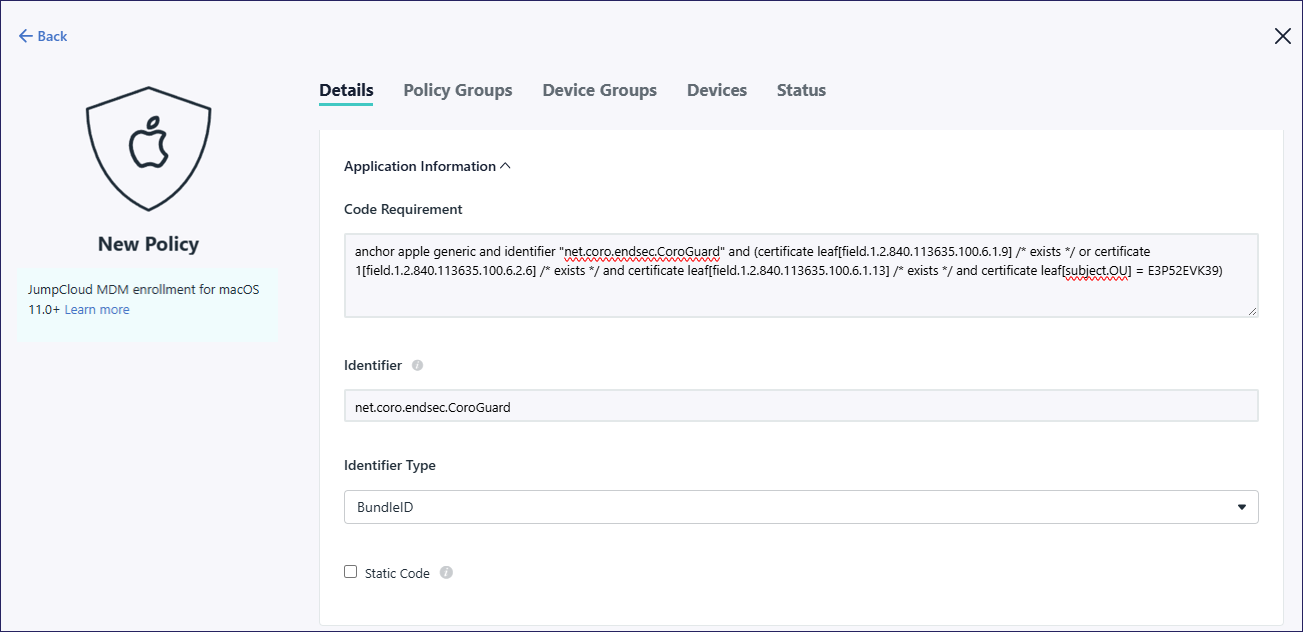View the Status tab
Image resolution: width=1303 pixels, height=632 pixels.
pyautogui.click(x=801, y=90)
